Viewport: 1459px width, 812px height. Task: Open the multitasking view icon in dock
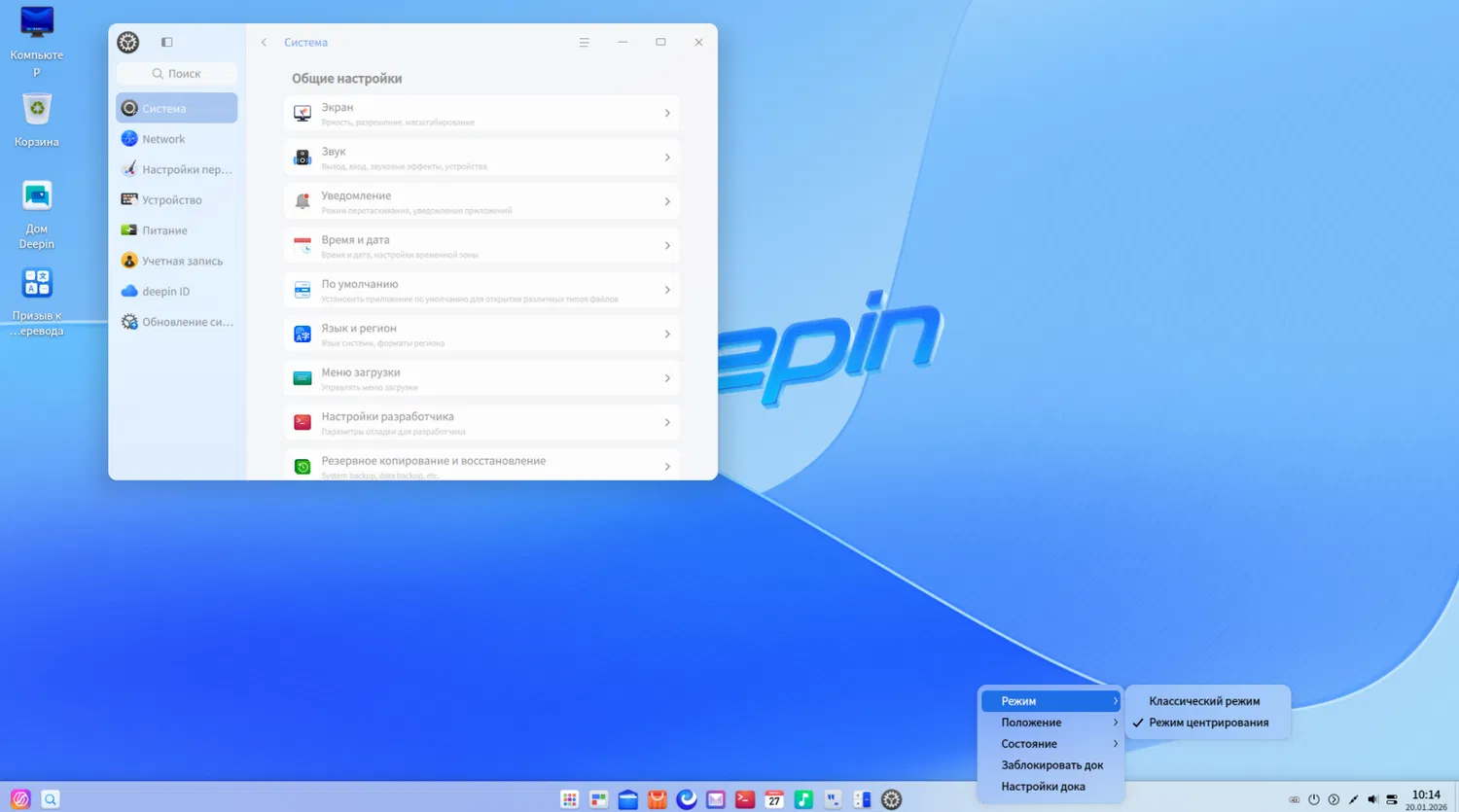tap(599, 799)
